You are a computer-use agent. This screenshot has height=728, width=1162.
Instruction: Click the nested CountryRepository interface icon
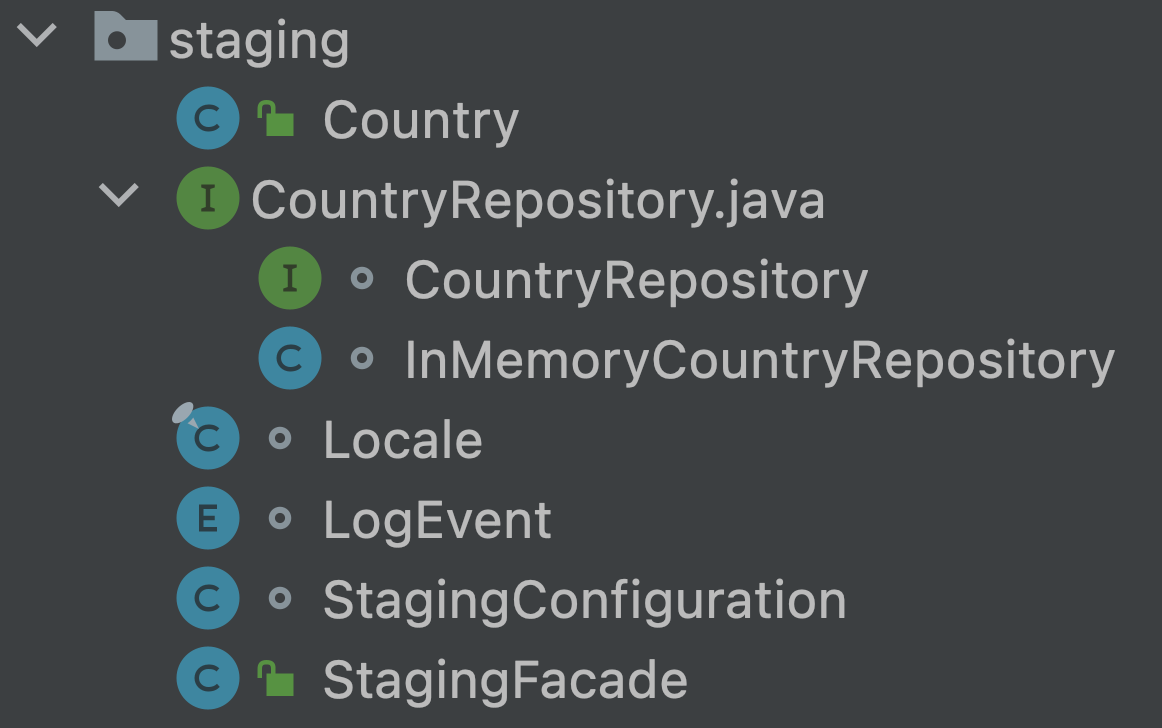pyautogui.click(x=290, y=278)
